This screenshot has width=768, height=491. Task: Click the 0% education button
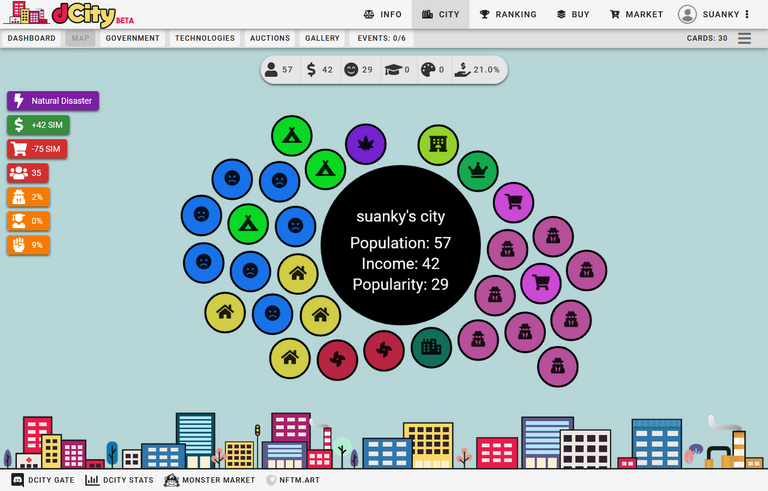(x=28, y=221)
